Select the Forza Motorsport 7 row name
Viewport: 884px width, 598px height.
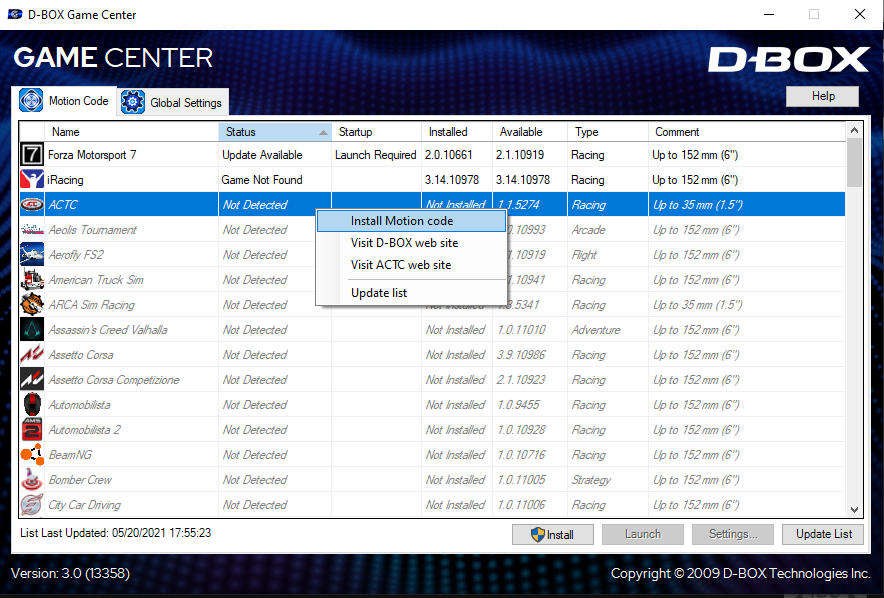[92, 155]
